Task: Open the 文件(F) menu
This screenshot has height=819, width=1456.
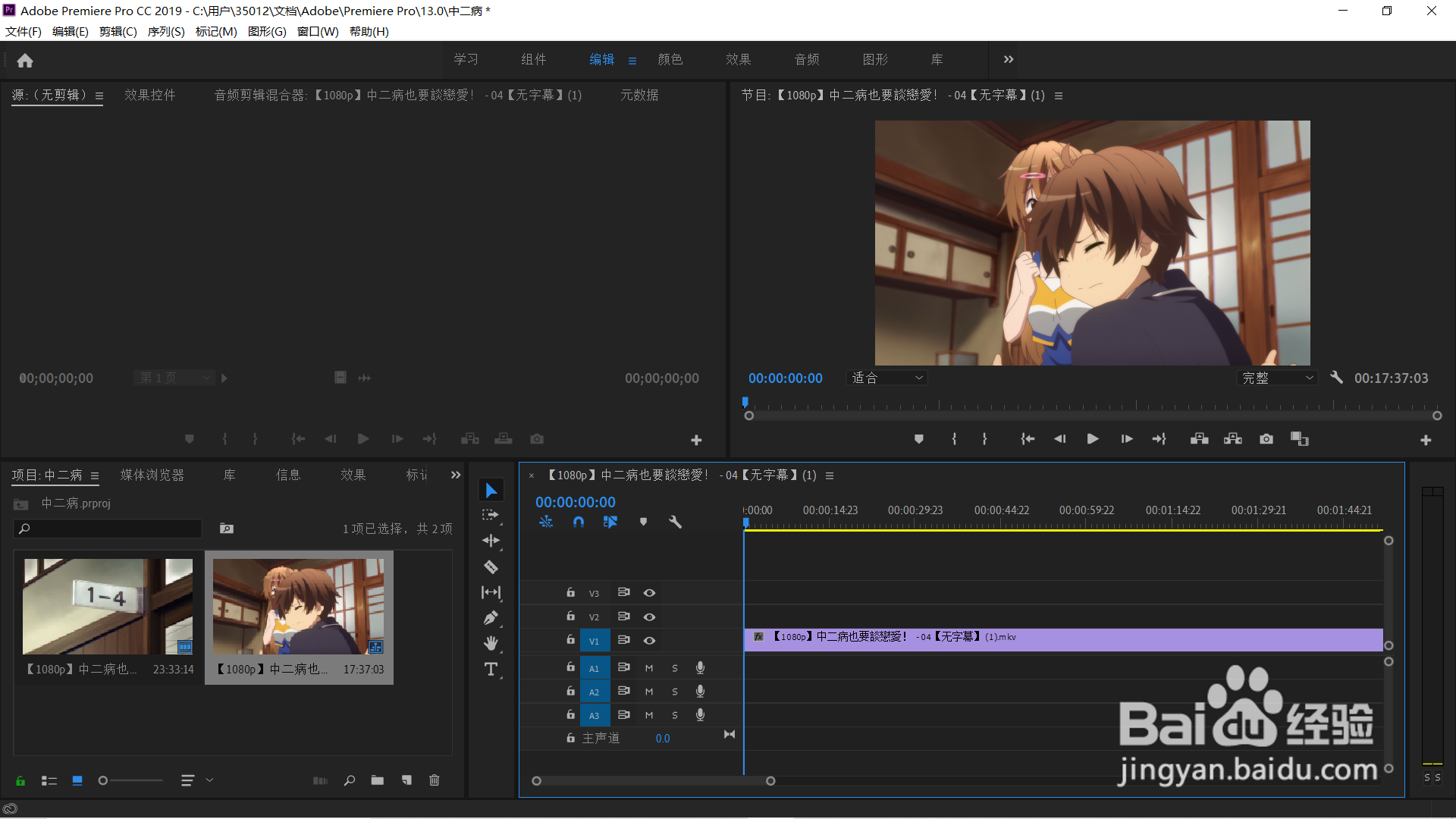Action: tap(24, 31)
